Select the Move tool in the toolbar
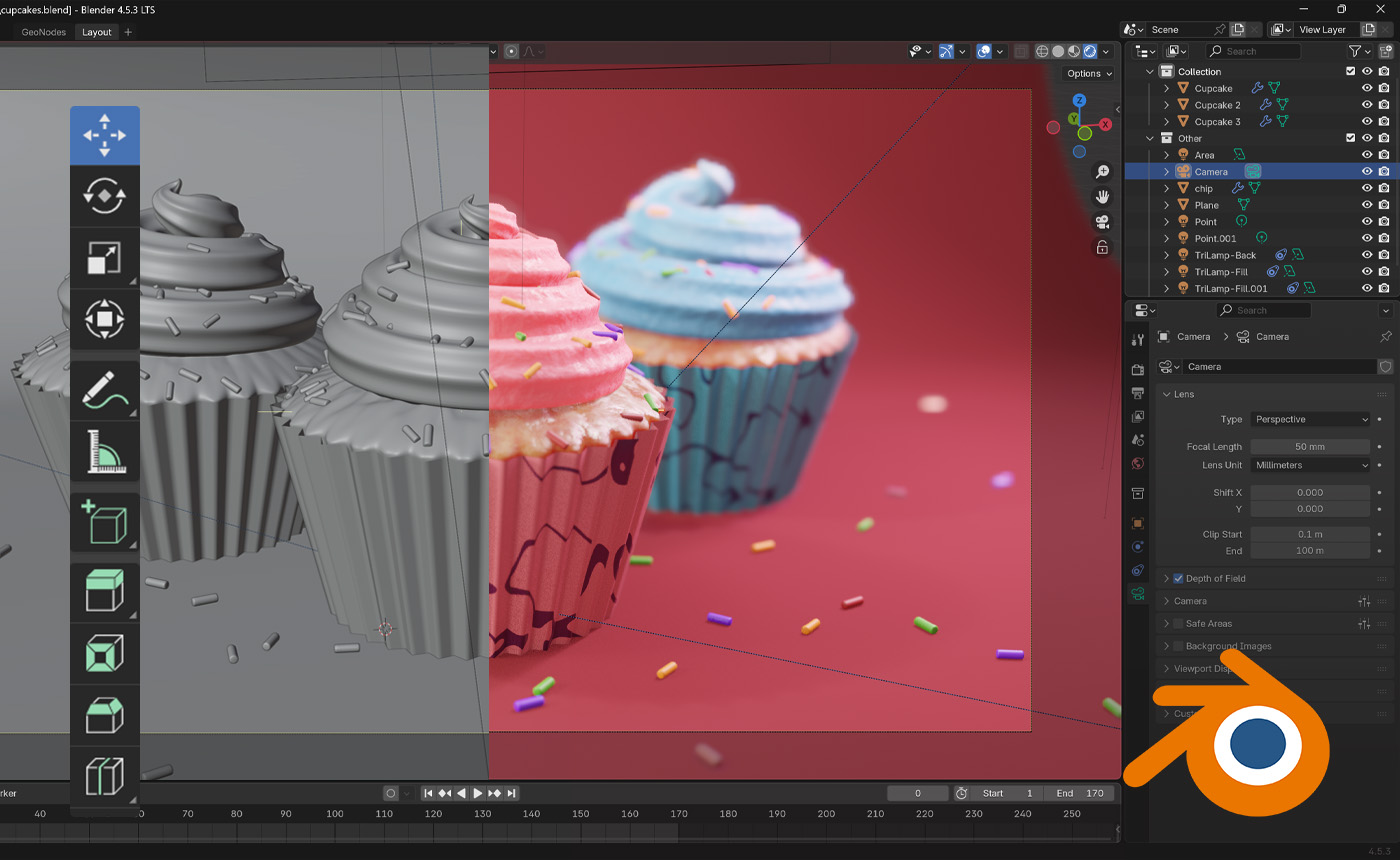1400x860 pixels. point(104,133)
